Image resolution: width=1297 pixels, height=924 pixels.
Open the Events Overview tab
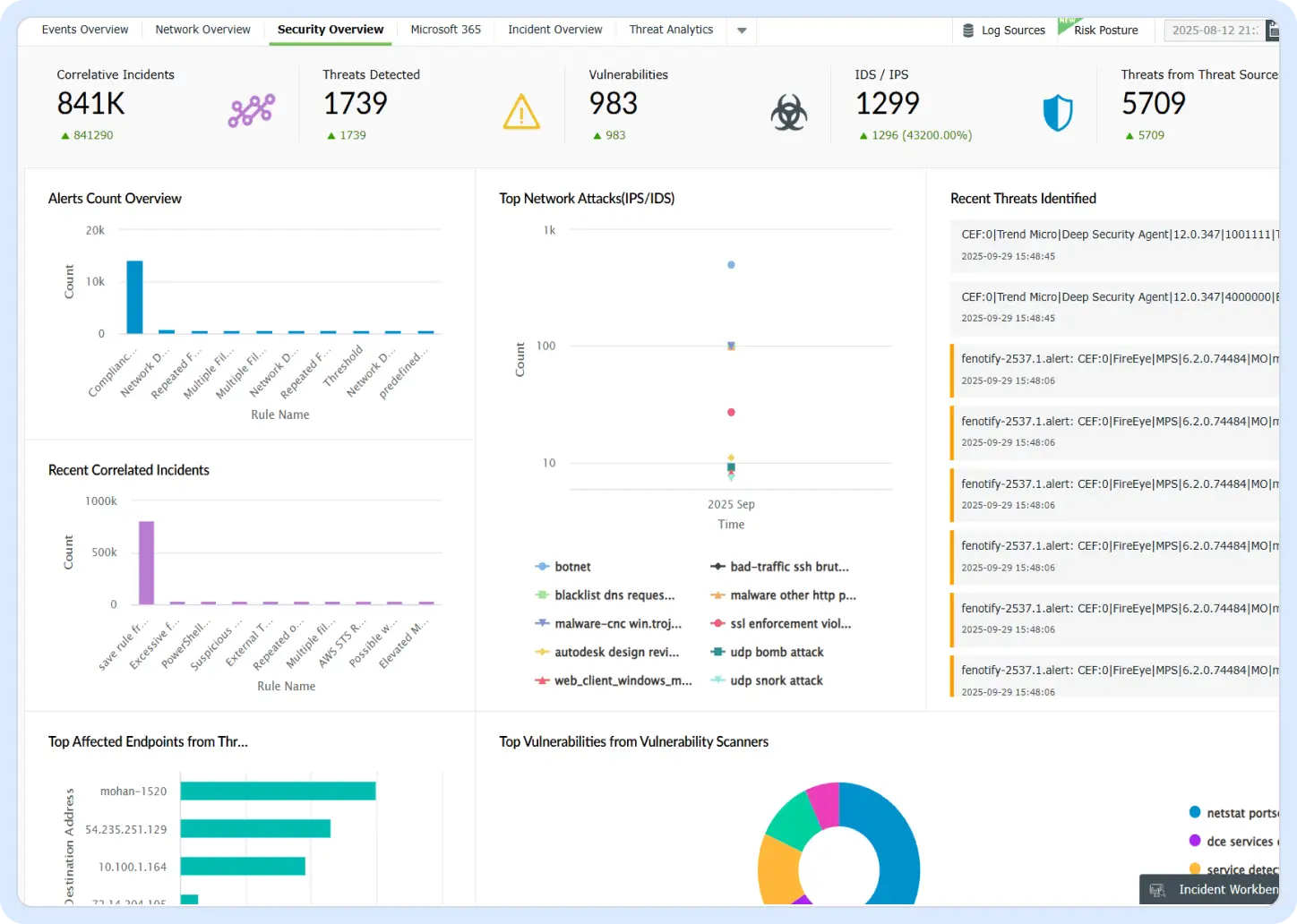click(85, 30)
